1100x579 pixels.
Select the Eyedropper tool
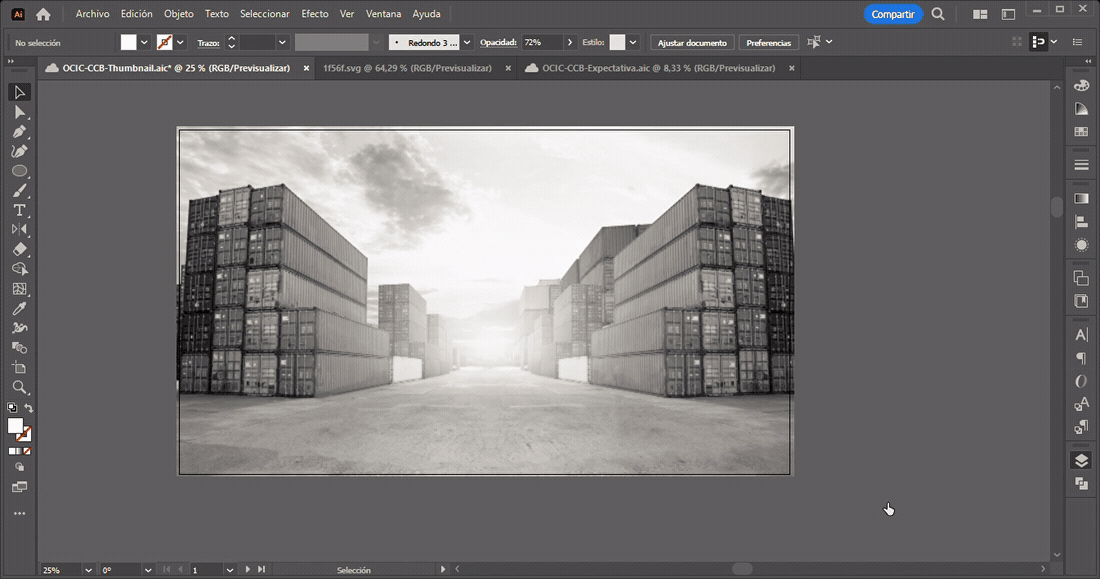pos(19,308)
